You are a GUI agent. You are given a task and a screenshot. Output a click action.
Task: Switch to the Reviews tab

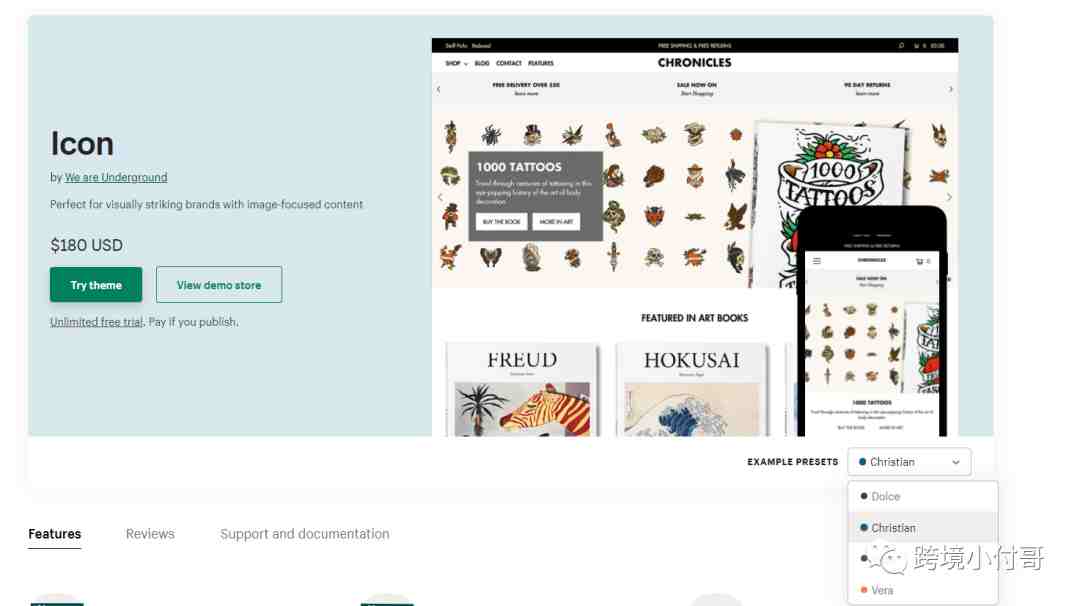pyautogui.click(x=150, y=534)
